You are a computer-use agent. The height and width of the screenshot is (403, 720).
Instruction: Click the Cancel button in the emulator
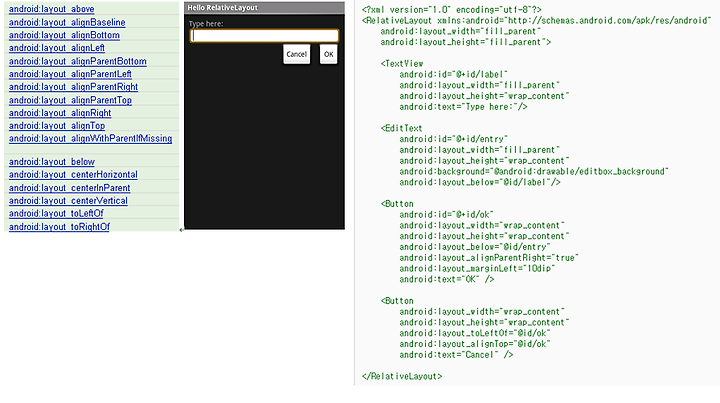pos(297,54)
